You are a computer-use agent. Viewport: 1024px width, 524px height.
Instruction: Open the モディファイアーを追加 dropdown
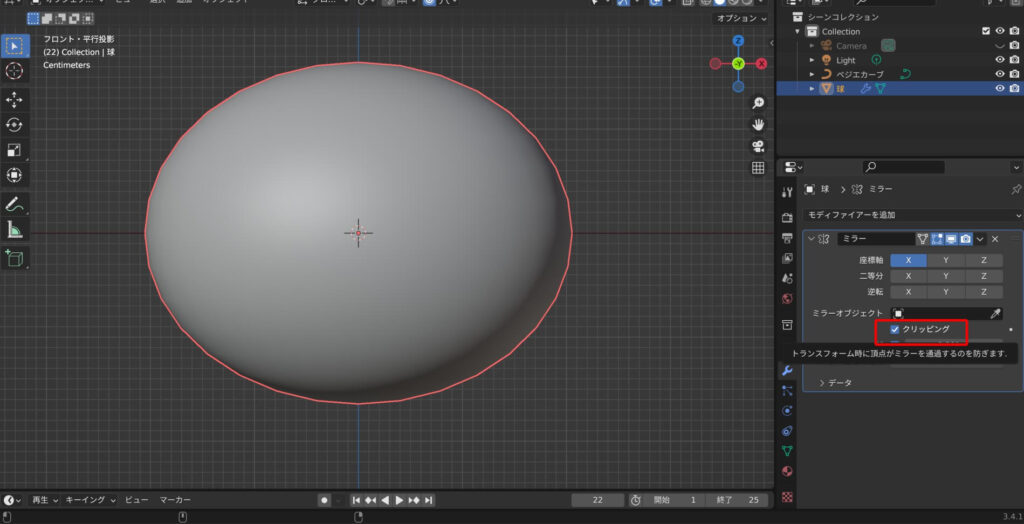[913, 215]
